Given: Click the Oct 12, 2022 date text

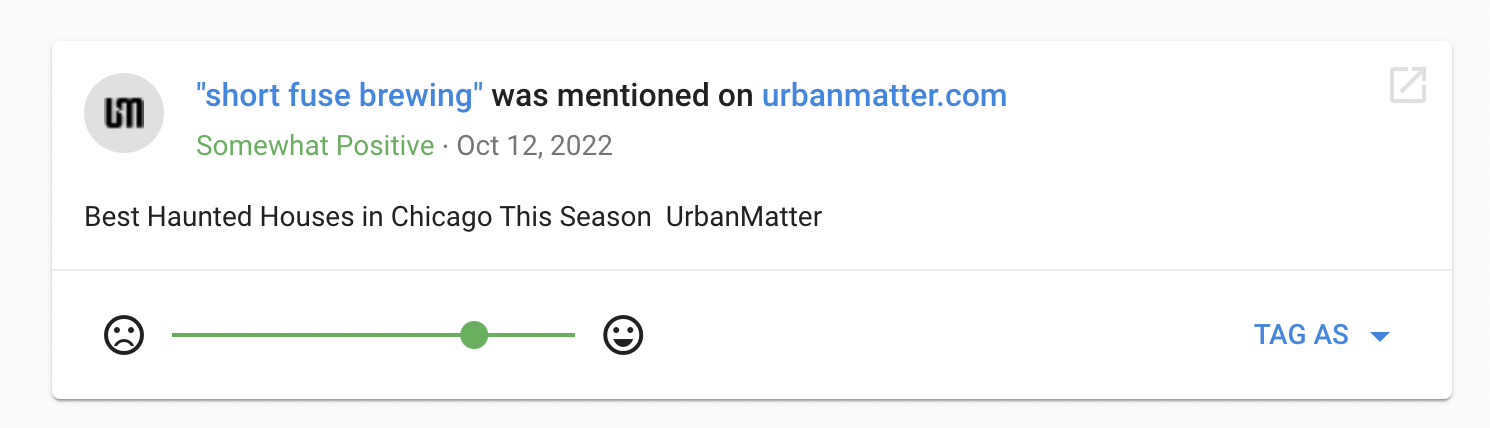Looking at the screenshot, I should (x=534, y=146).
